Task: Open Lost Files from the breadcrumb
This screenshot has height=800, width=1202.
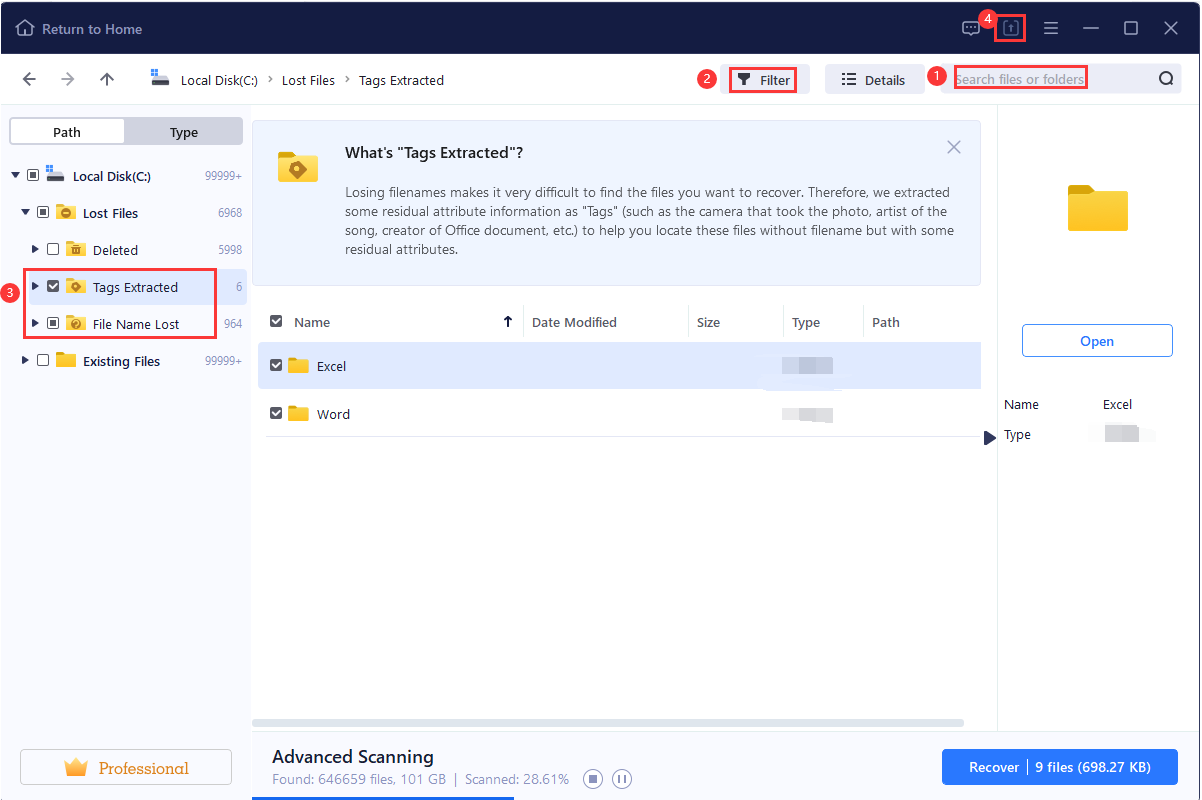Action: click(x=308, y=80)
